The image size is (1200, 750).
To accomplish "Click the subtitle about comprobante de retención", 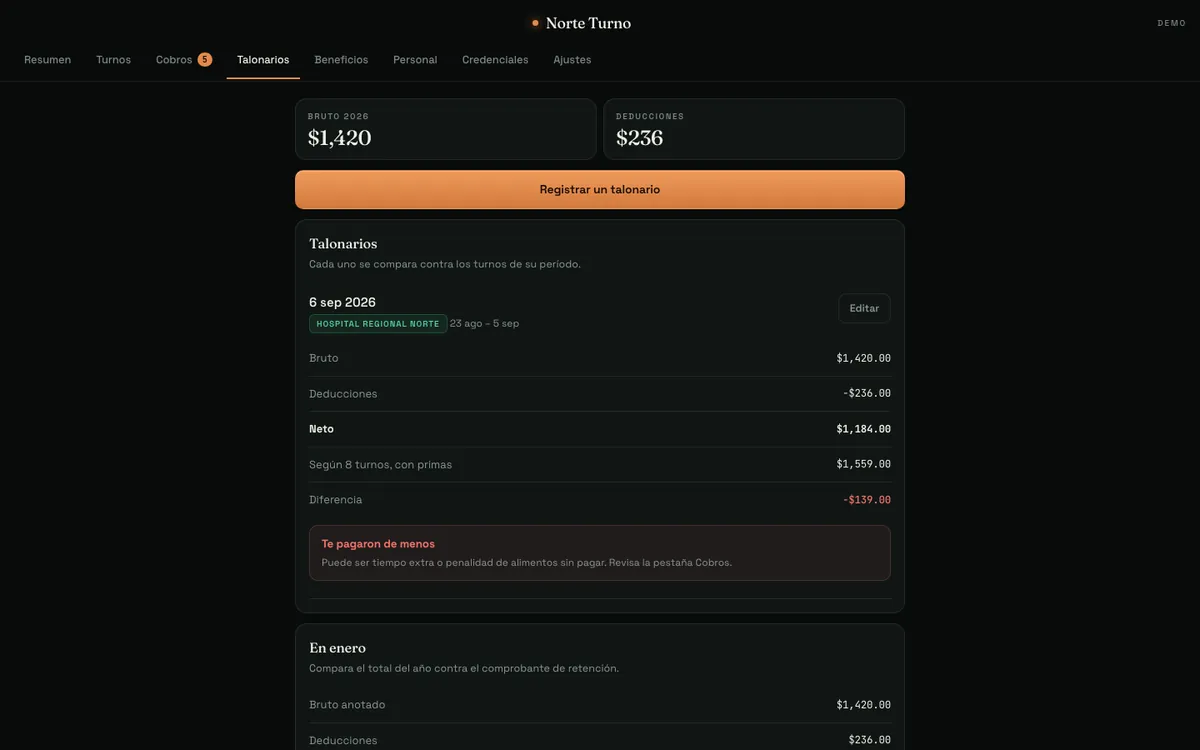I will click(x=464, y=668).
